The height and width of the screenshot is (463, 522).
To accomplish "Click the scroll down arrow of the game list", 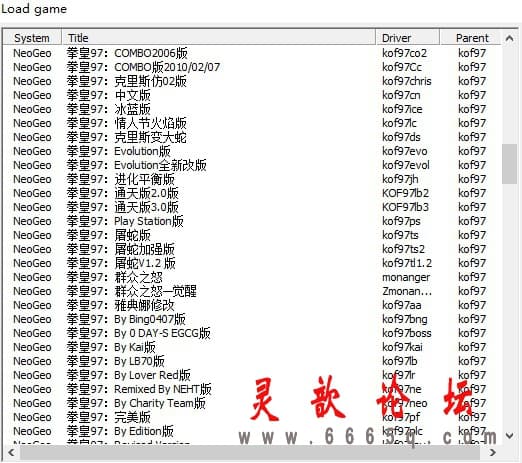I will tap(509, 435).
